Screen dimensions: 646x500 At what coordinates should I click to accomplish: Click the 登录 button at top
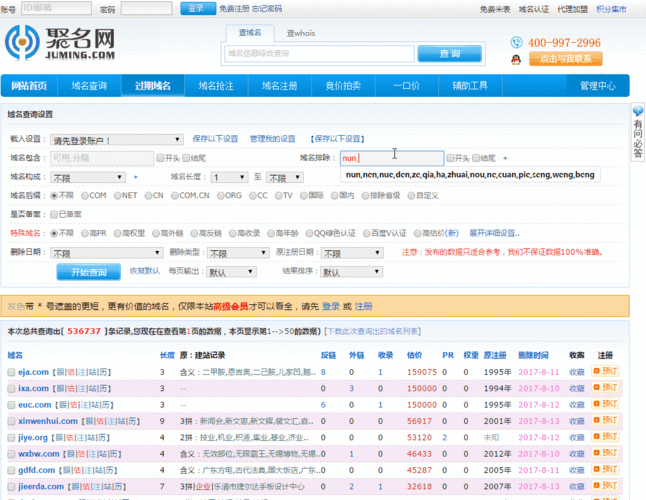(x=198, y=9)
